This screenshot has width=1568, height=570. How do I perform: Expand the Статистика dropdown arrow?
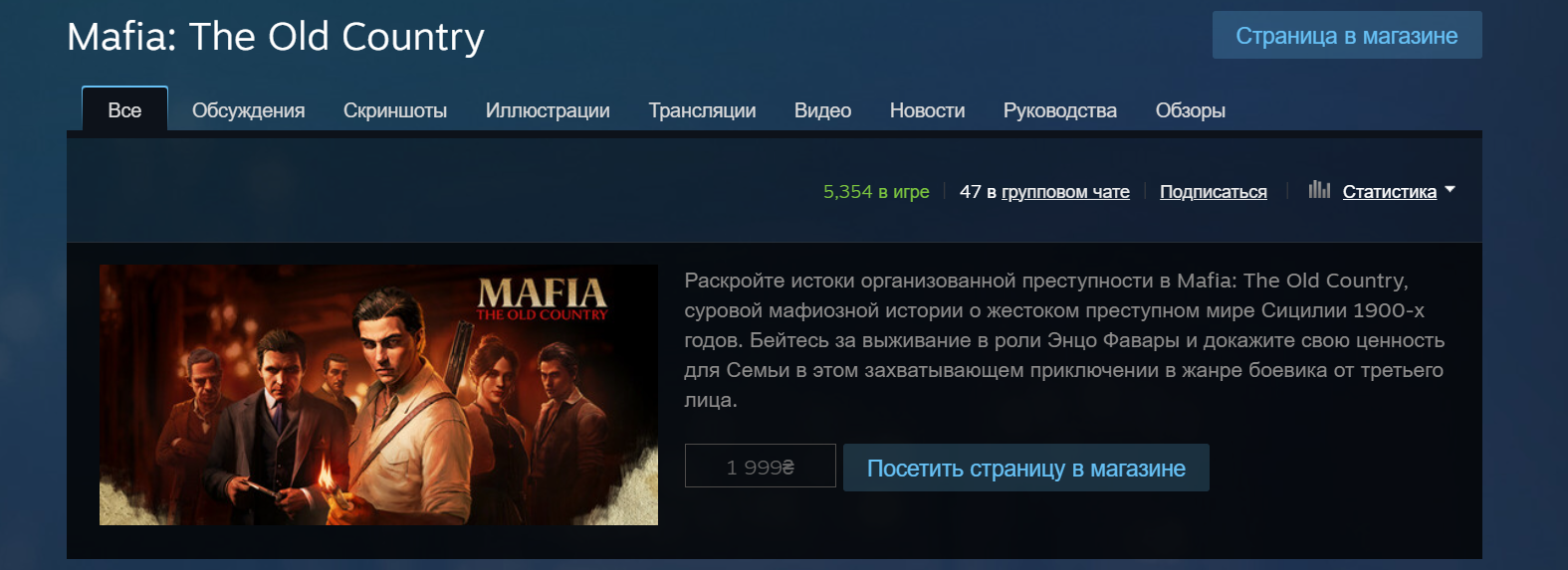point(1450,189)
